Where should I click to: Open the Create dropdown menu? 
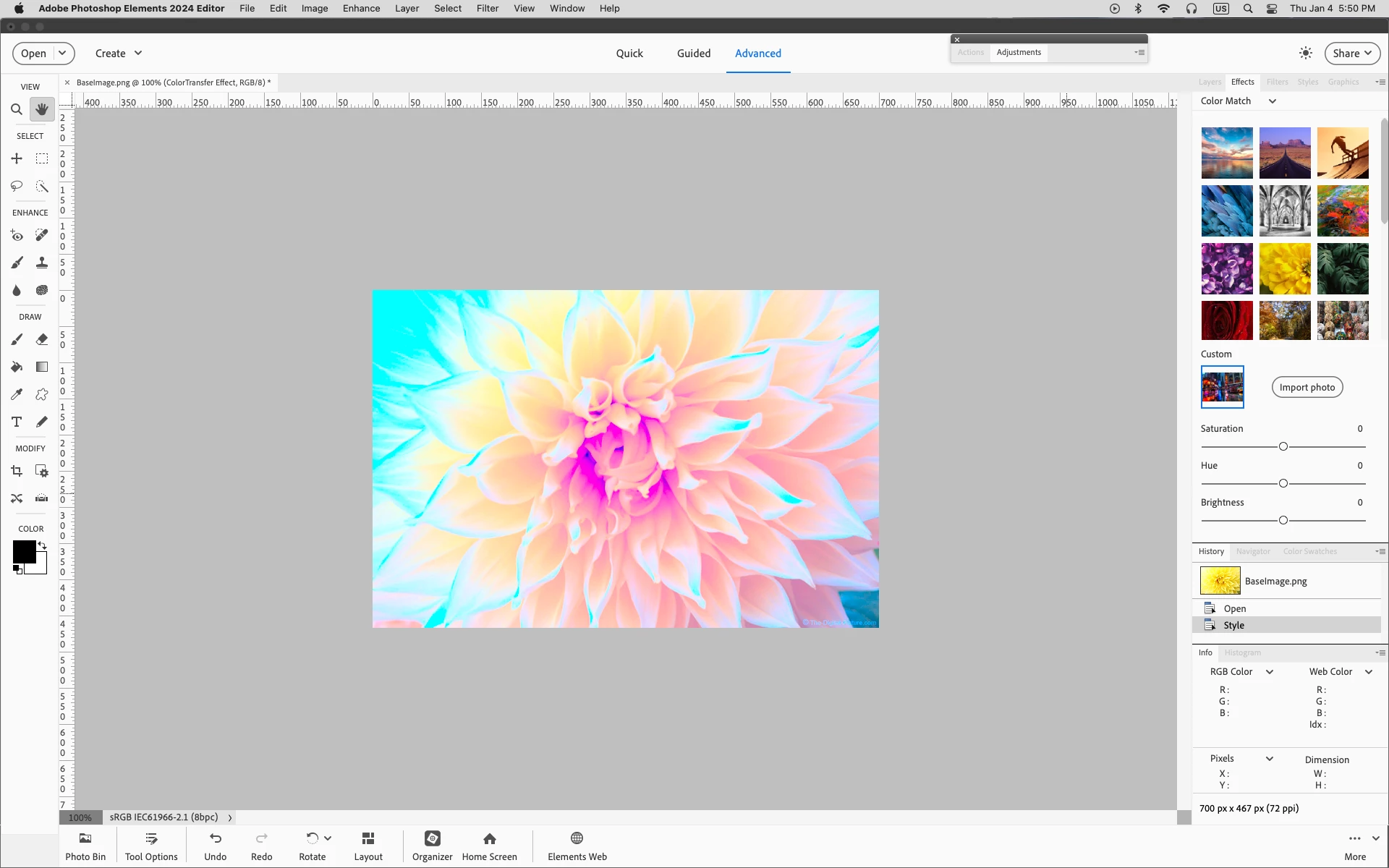tap(119, 53)
